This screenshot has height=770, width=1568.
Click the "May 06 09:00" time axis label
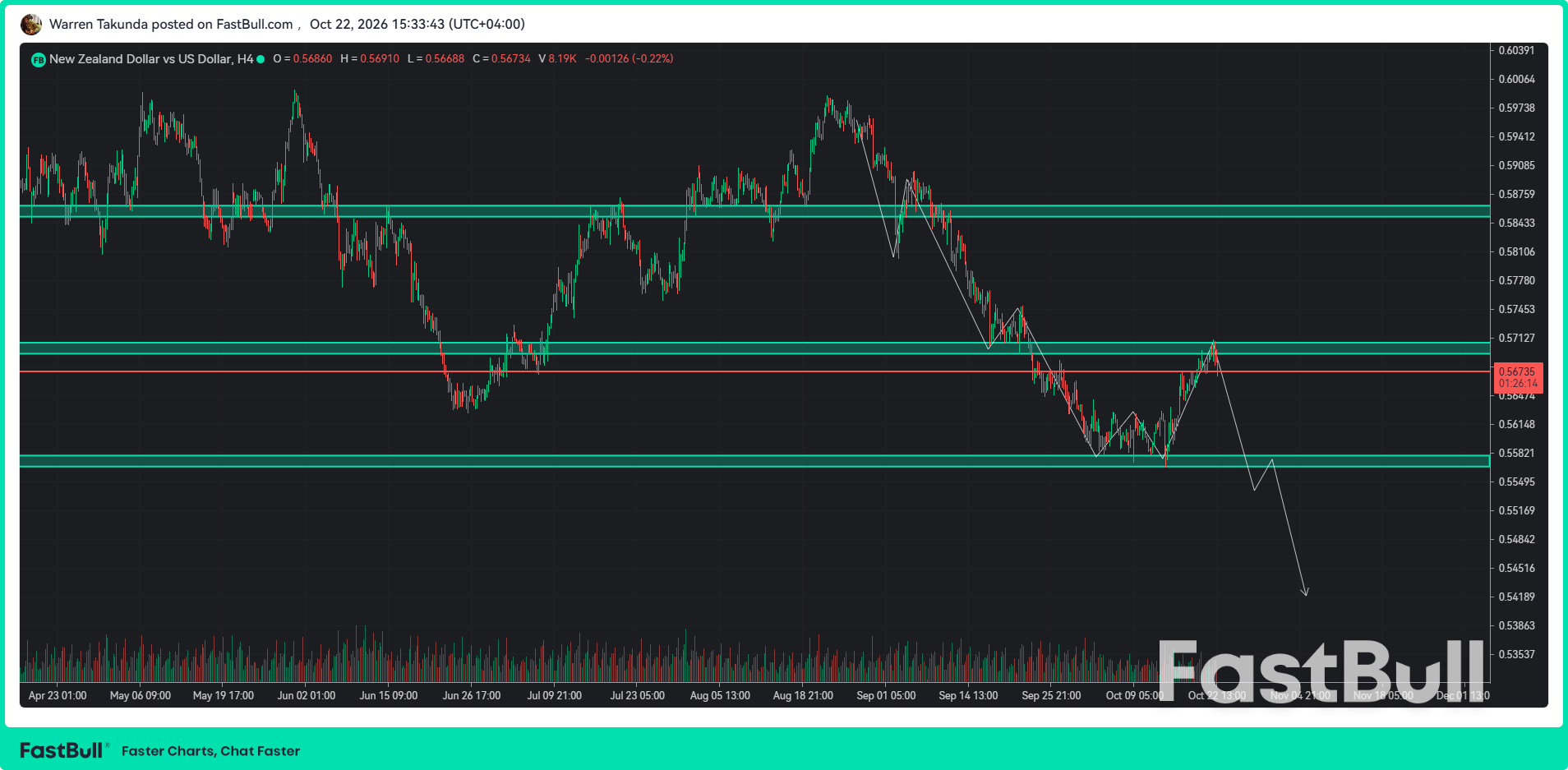141,695
